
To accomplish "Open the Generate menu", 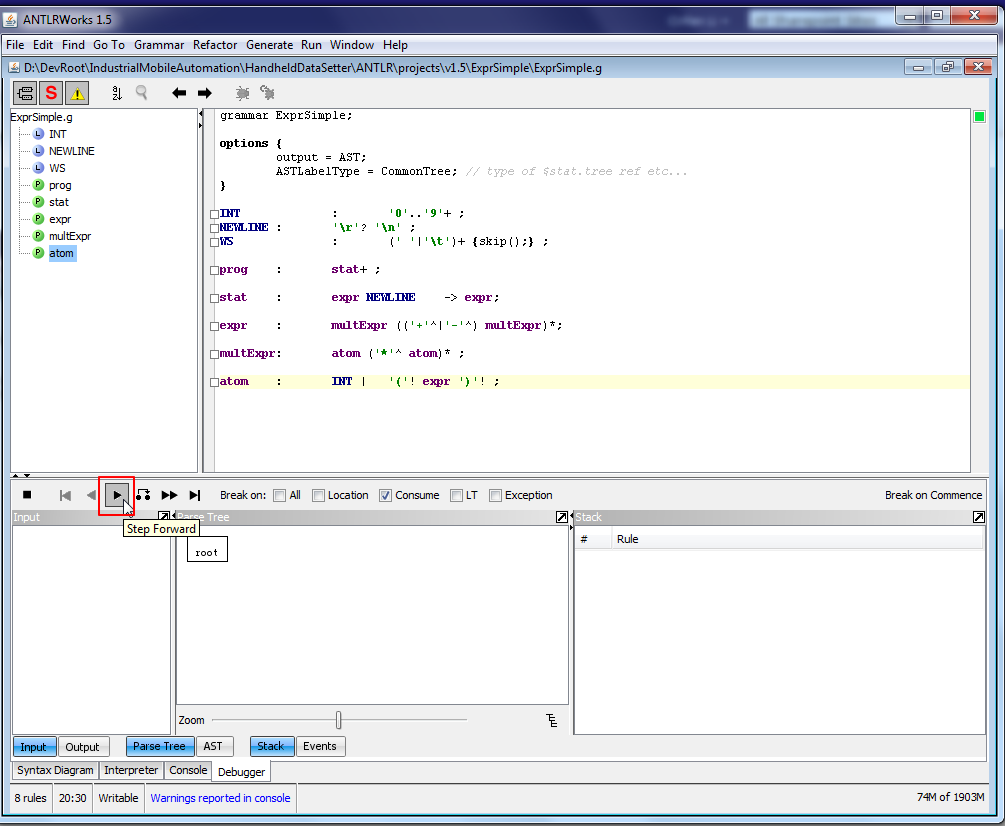I will click(269, 45).
